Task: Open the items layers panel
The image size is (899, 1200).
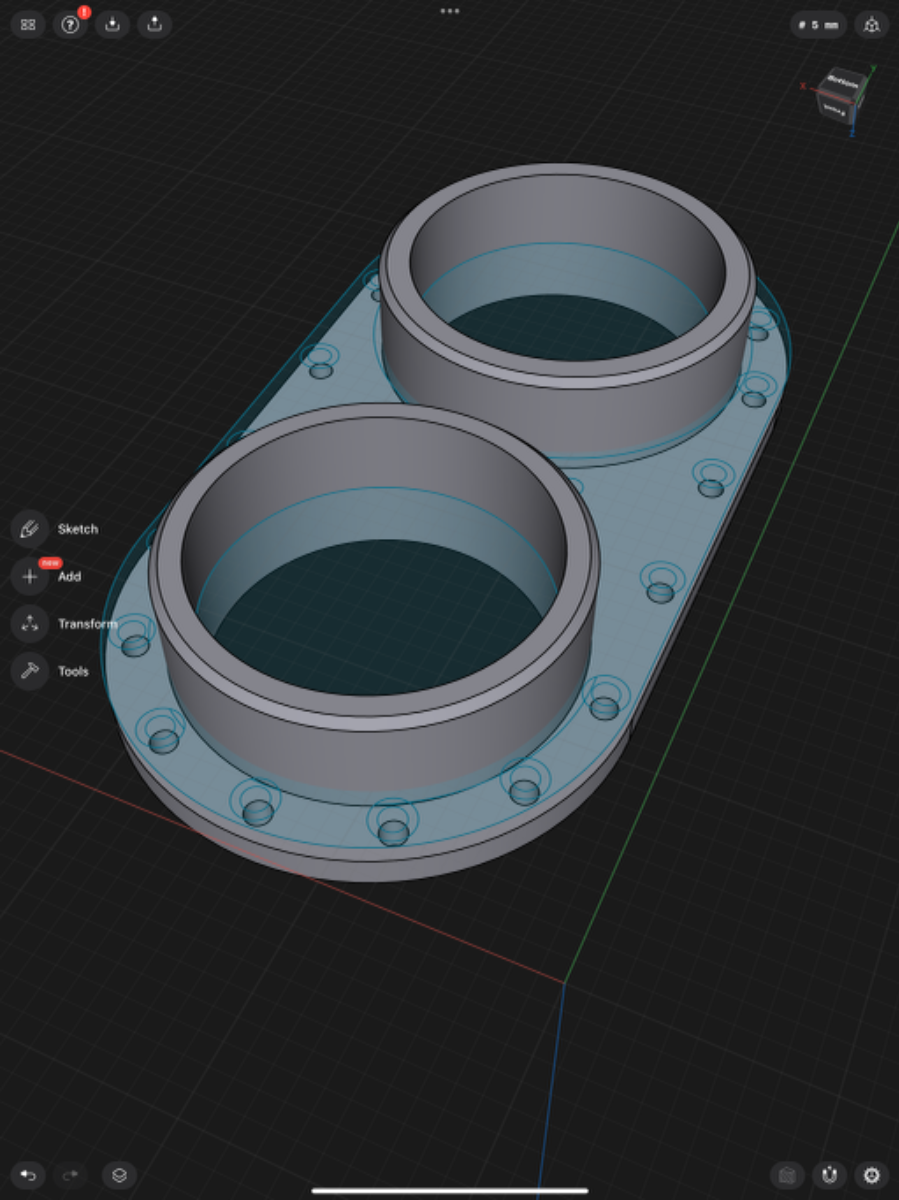Action: [119, 1175]
